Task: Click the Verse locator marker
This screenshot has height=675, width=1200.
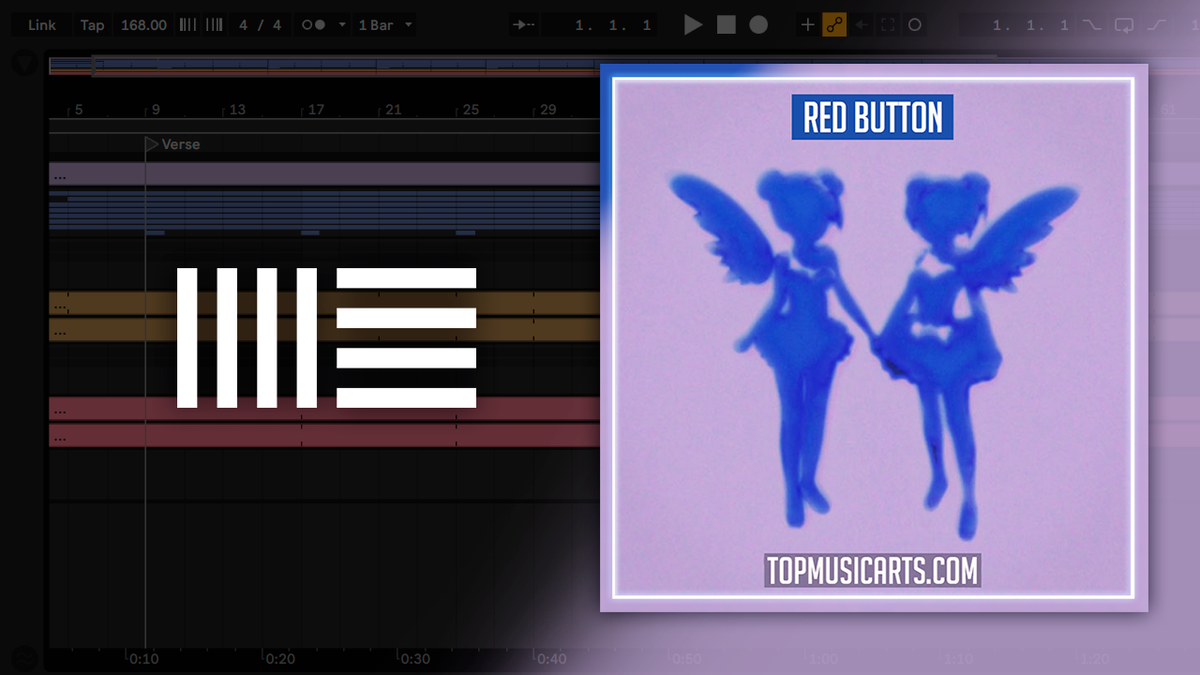Action: point(173,144)
